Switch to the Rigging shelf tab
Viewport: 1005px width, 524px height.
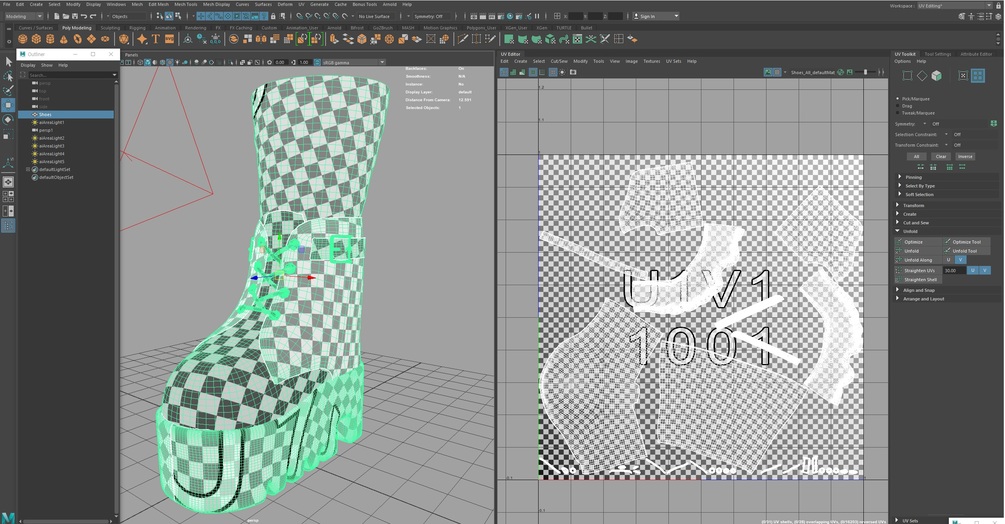(x=137, y=28)
